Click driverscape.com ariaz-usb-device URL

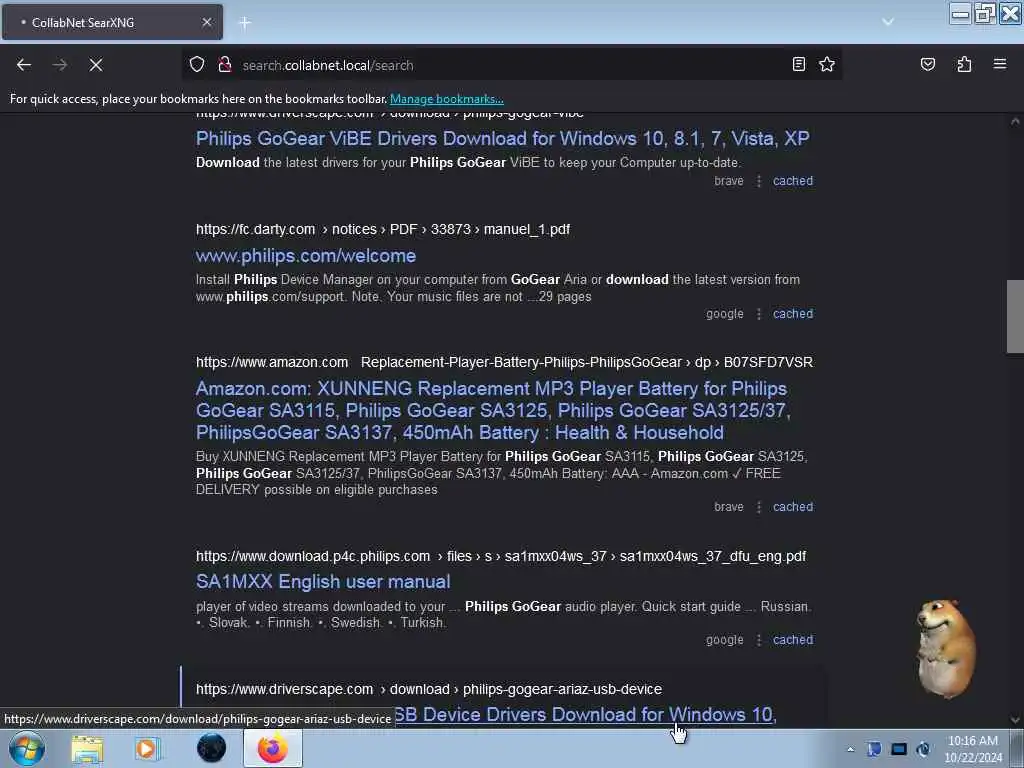click(428, 689)
